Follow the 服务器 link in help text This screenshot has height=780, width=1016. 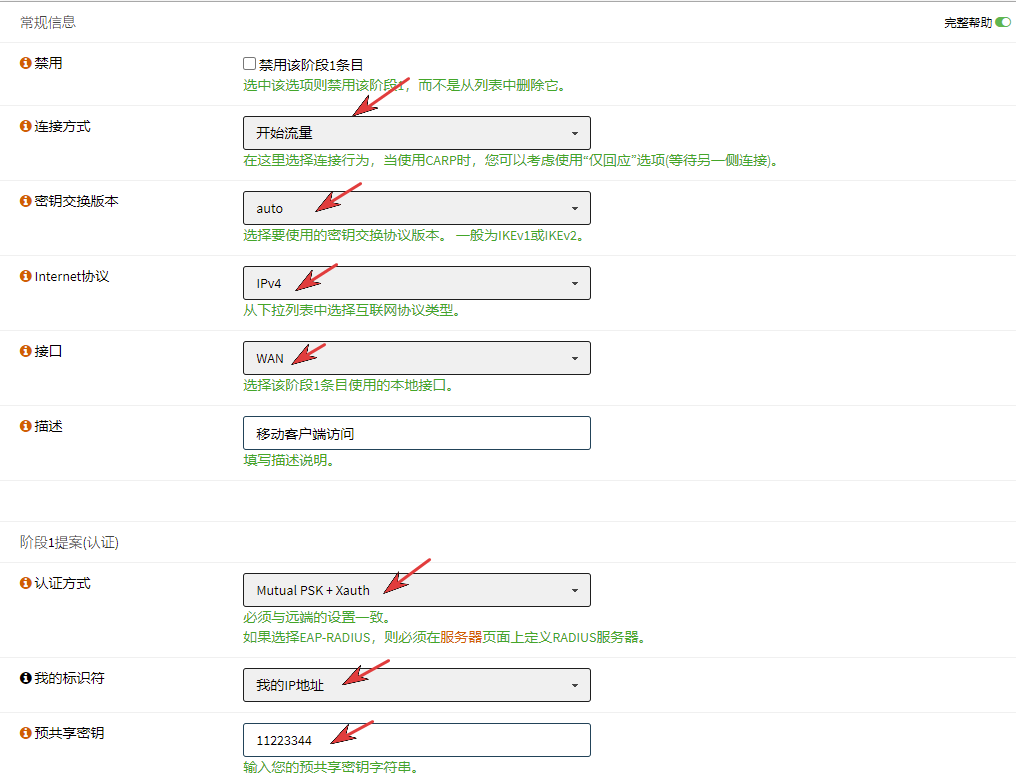461,637
